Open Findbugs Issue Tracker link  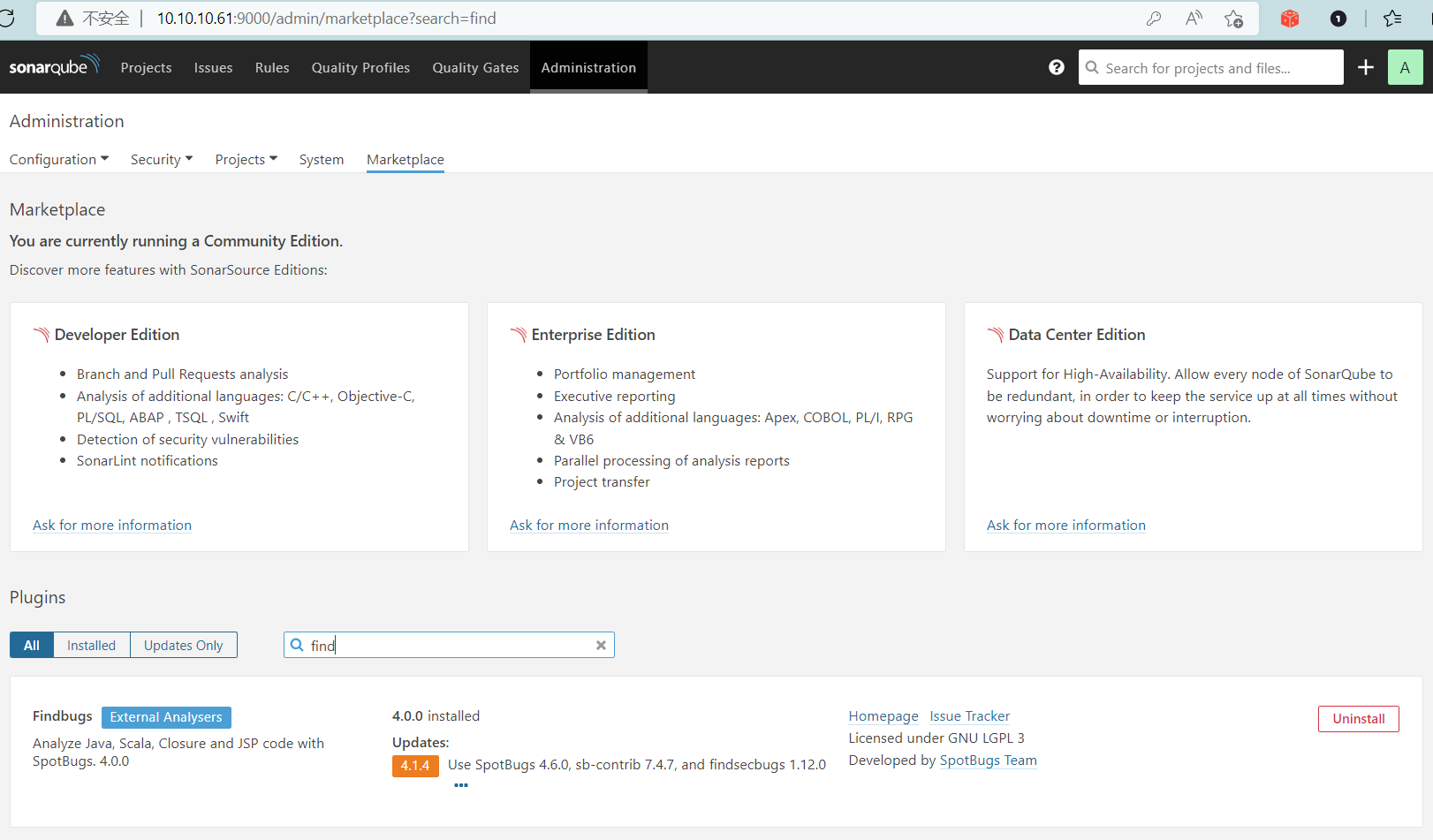[x=969, y=716]
